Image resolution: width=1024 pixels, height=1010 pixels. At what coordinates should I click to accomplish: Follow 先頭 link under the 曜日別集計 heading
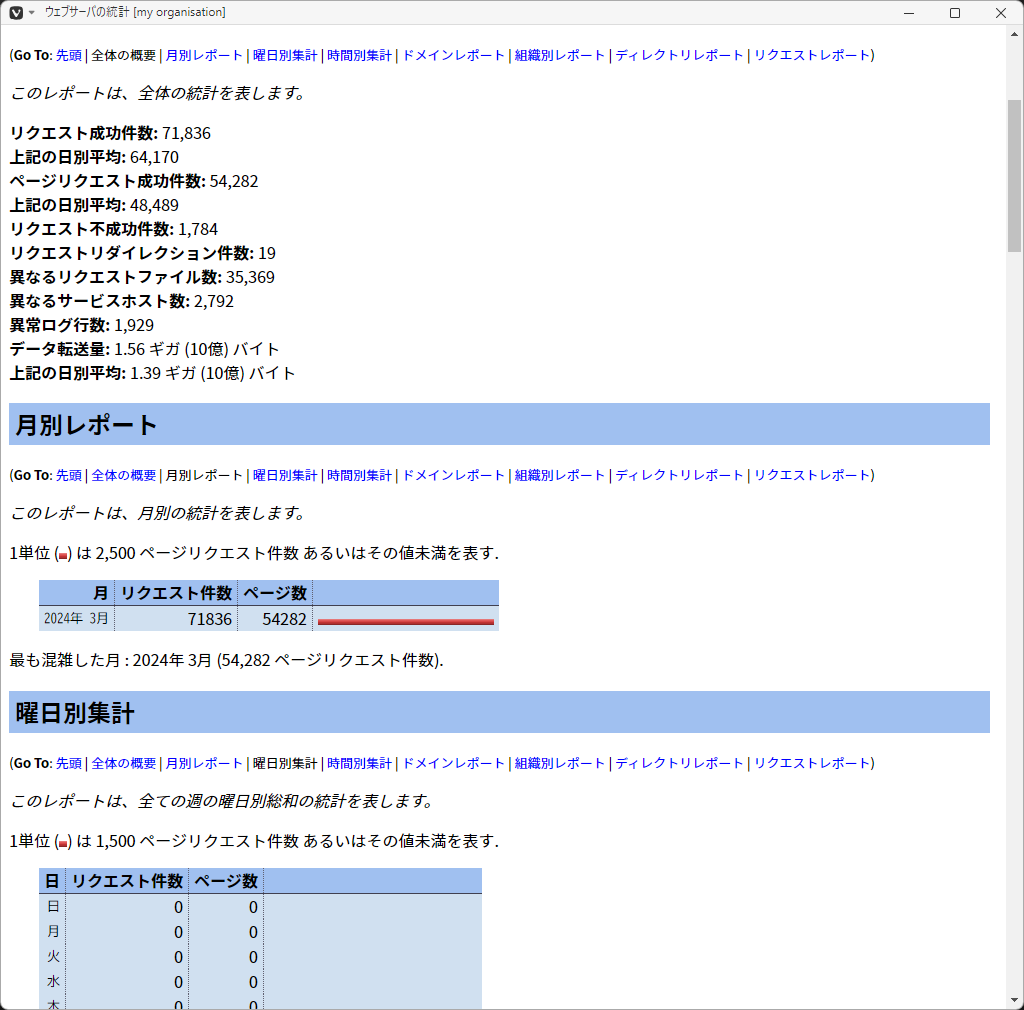pos(69,763)
